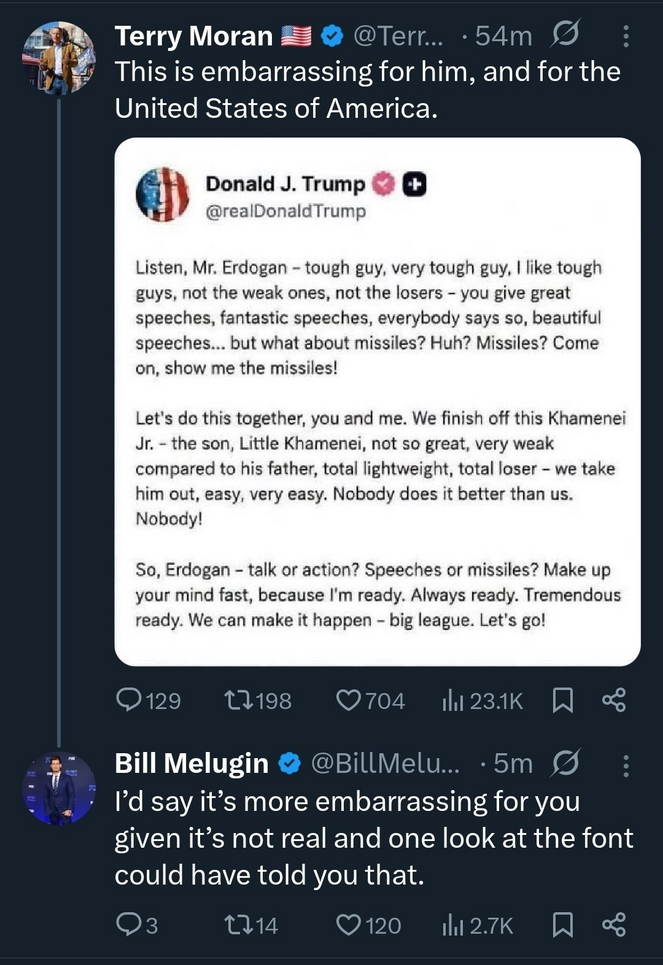Bookmark Bill Melugin's reply
This screenshot has width=663, height=965.
tap(564, 926)
